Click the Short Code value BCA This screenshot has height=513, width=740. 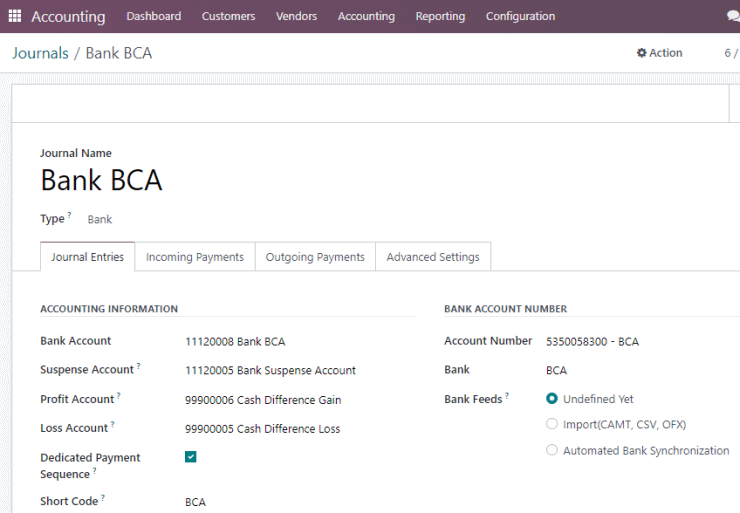click(195, 502)
